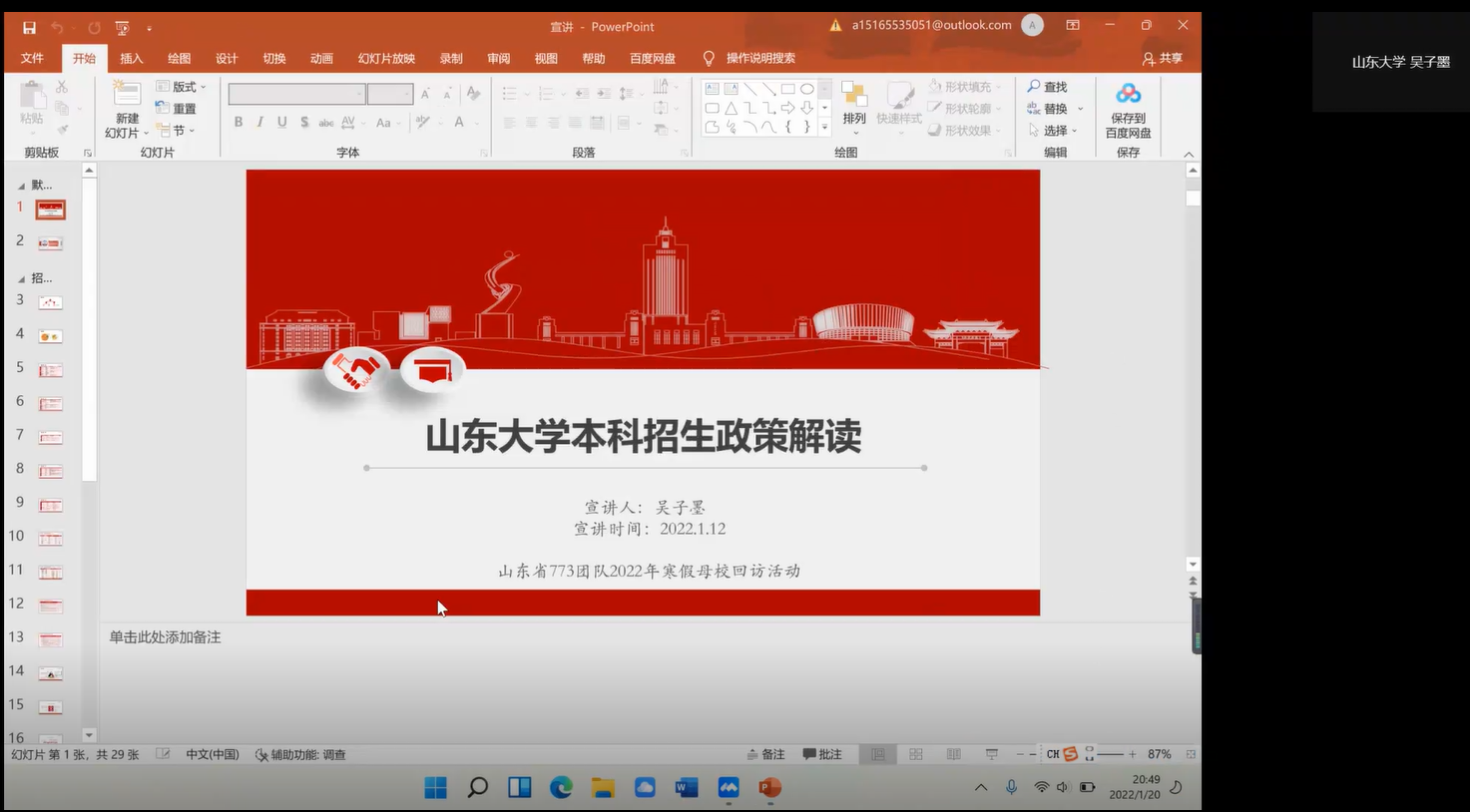Click Increase Indent icon
The image size is (1470, 812).
[x=604, y=94]
